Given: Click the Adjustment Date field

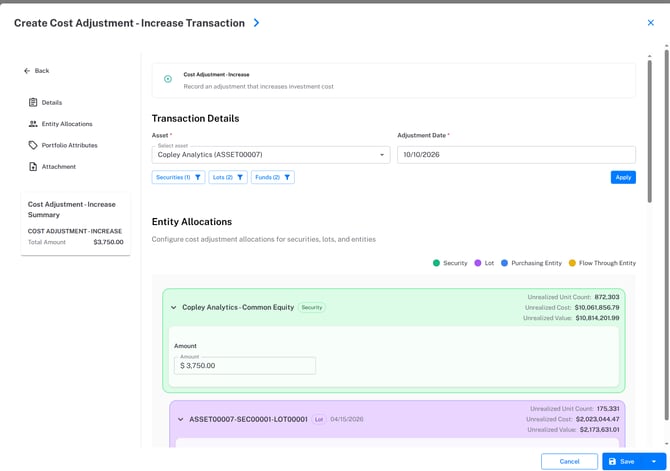Looking at the screenshot, I should click(516, 155).
